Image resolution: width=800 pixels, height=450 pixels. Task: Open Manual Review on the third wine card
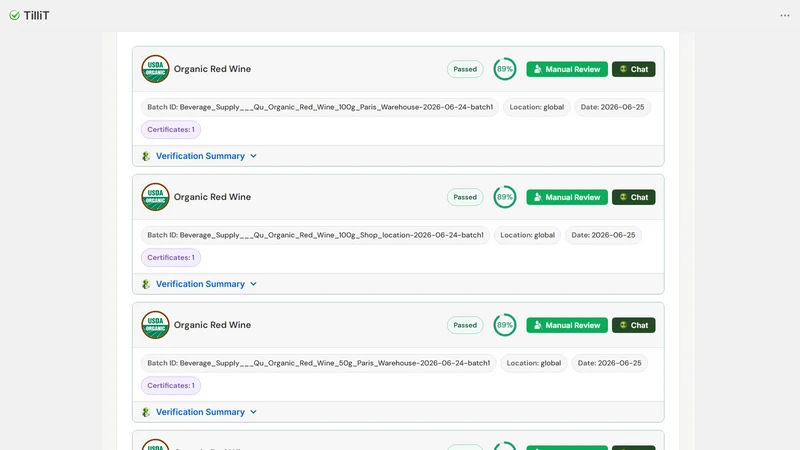click(x=567, y=326)
